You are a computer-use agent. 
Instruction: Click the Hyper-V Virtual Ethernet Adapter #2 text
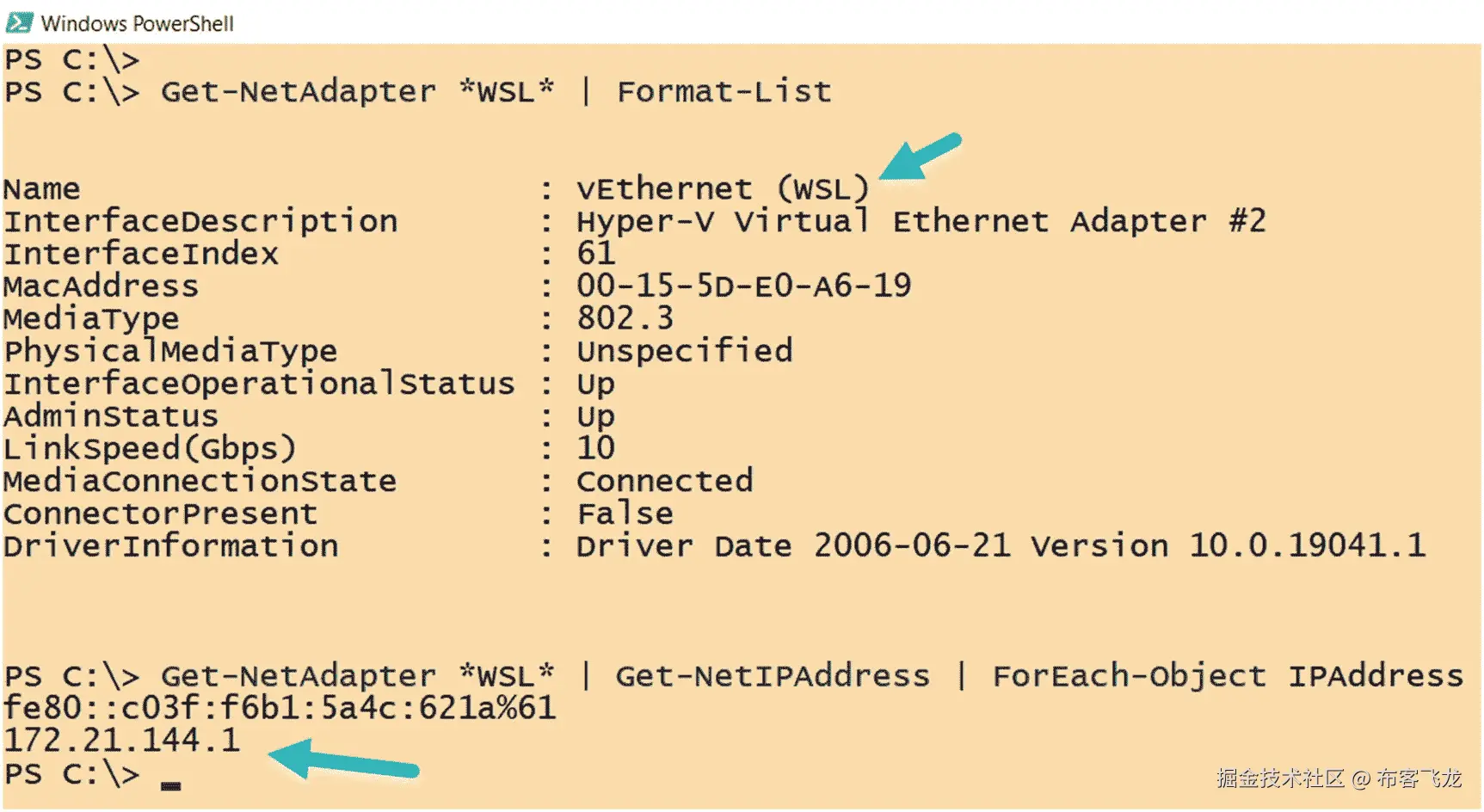(921, 221)
